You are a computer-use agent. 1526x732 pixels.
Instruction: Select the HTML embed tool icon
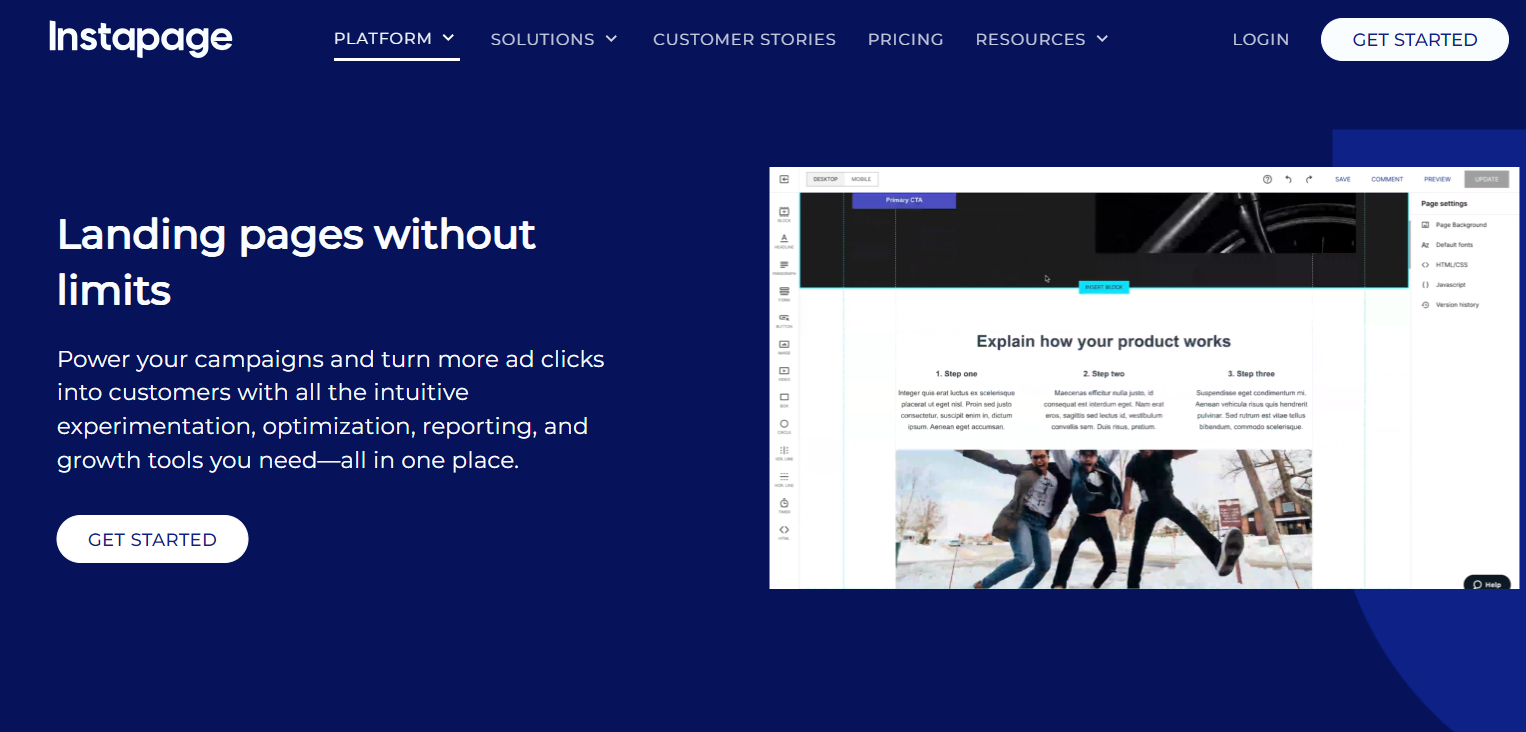click(x=784, y=532)
